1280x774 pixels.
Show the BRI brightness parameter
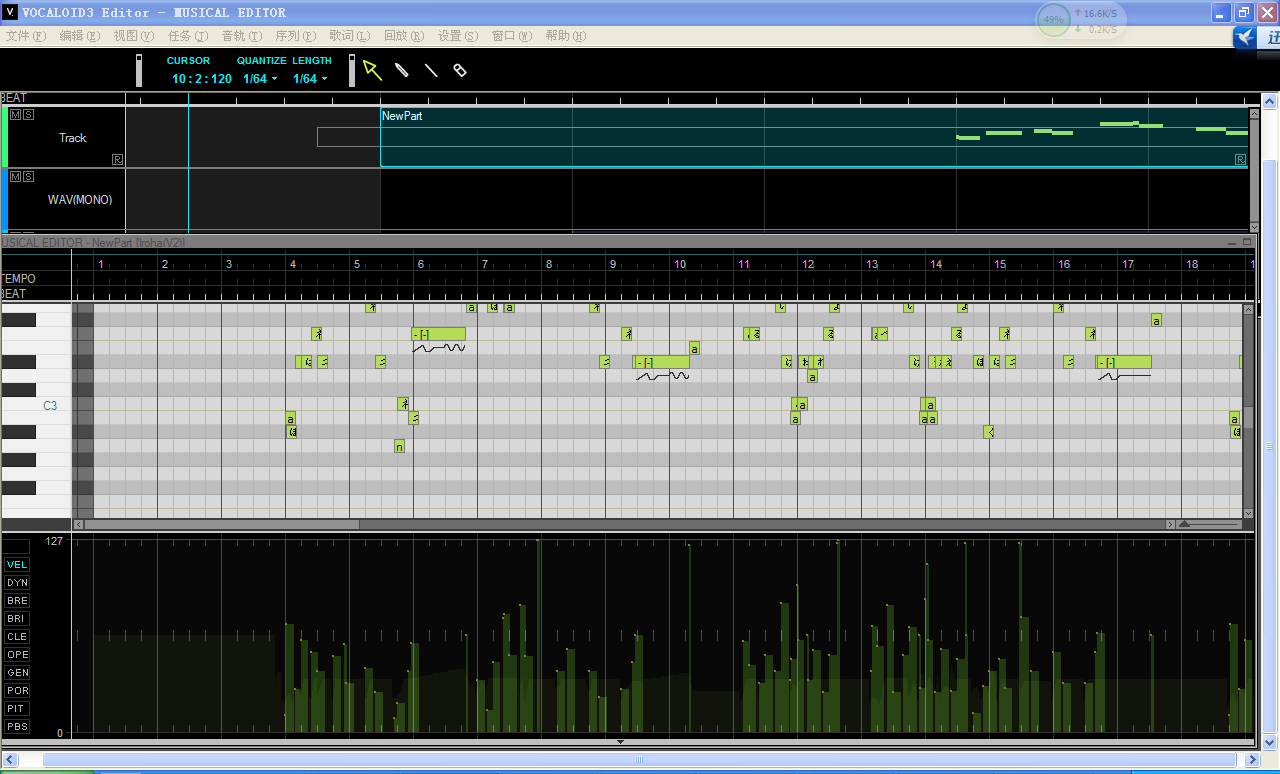coord(17,619)
